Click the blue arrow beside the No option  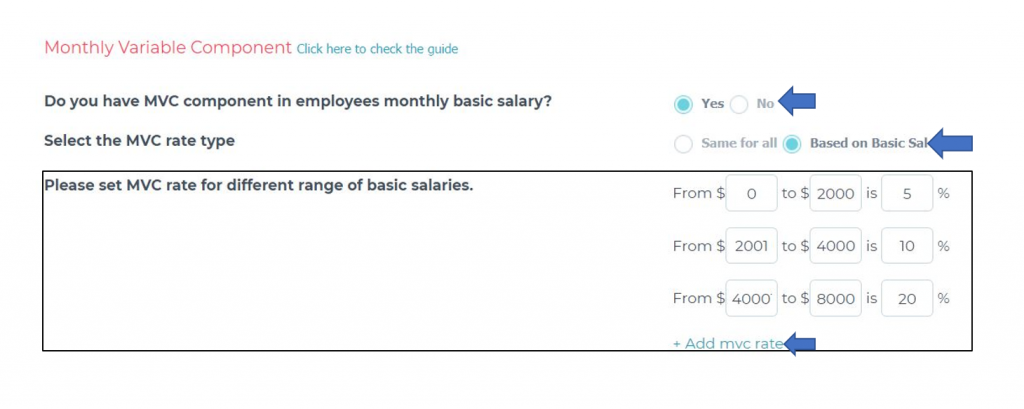pos(798,100)
